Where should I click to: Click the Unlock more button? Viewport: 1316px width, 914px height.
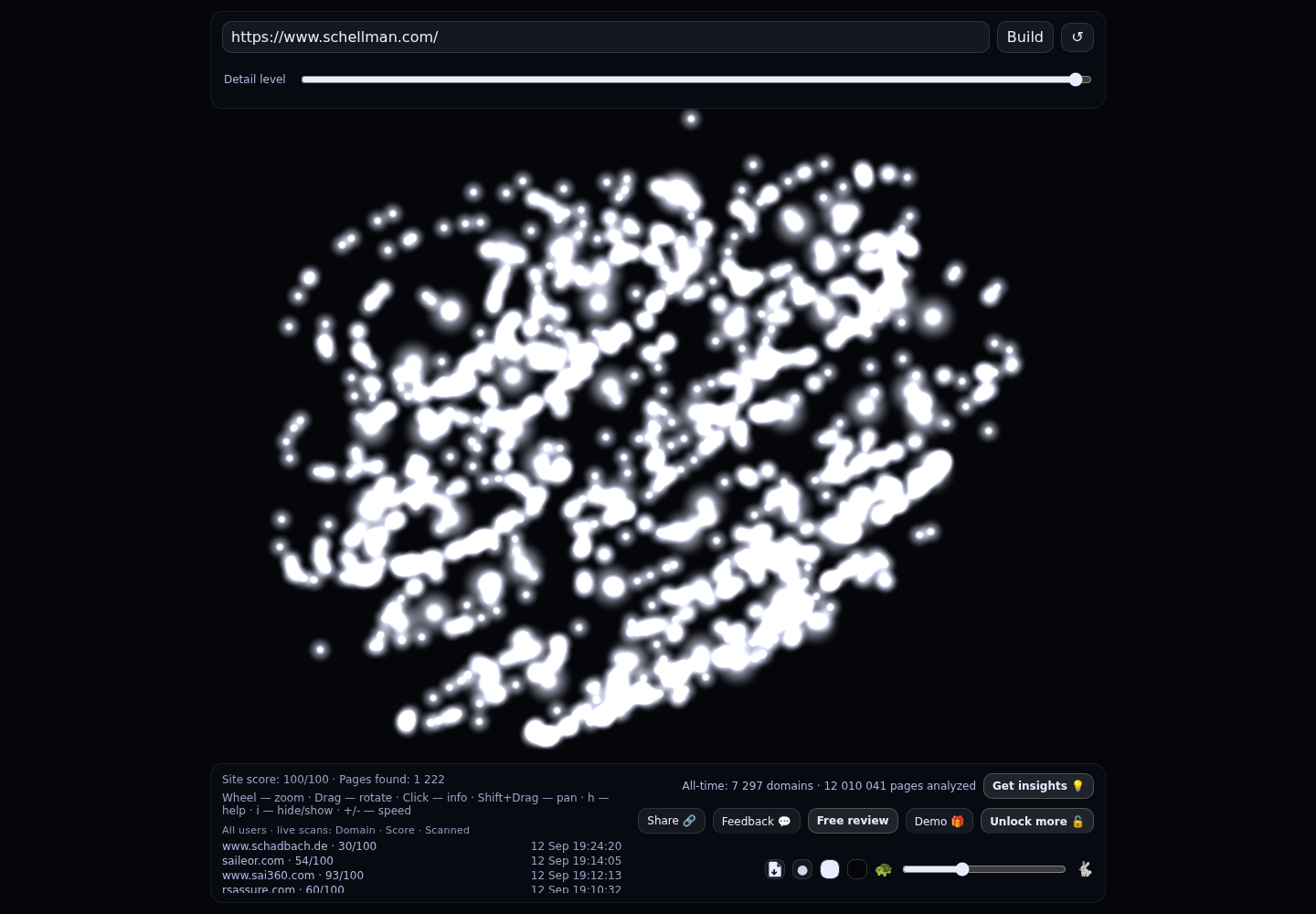(1037, 821)
